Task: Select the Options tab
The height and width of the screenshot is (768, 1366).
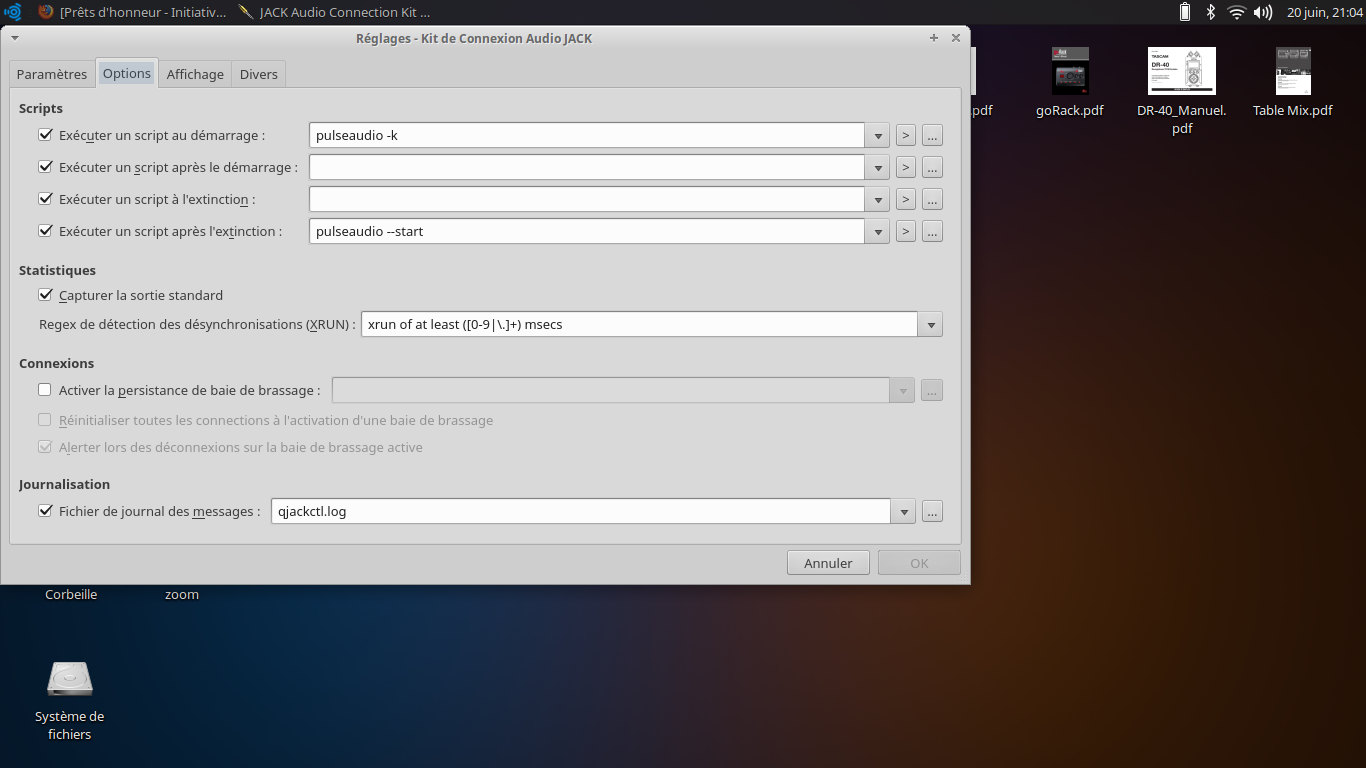Action: [127, 73]
